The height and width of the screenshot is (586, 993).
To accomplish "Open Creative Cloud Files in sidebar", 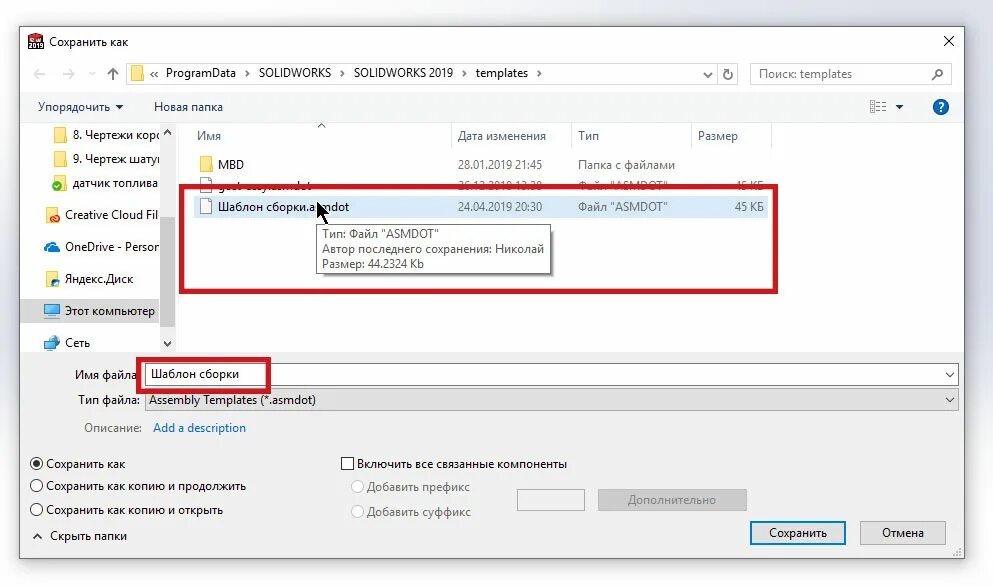I will 102,215.
